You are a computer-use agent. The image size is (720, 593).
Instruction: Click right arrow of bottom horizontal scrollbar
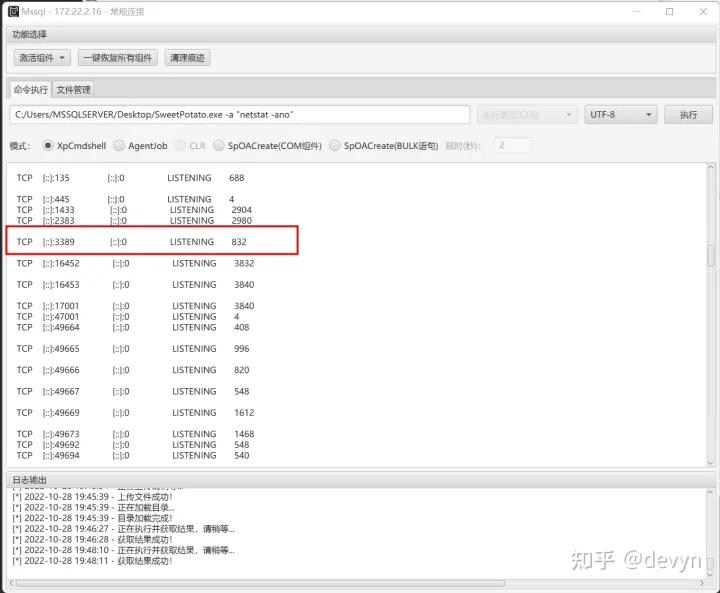(702, 583)
